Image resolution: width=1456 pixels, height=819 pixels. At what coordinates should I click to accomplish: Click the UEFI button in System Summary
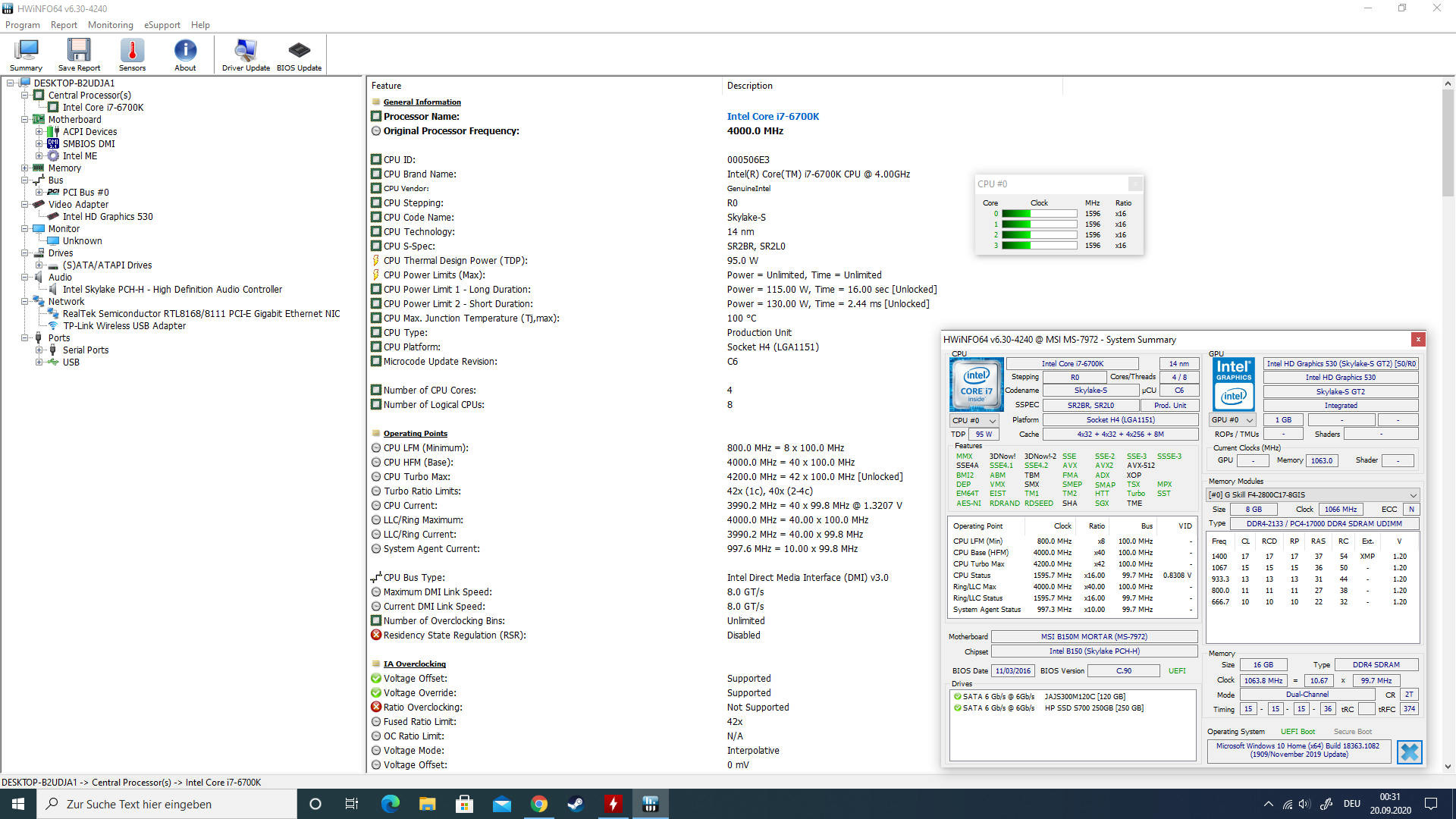[x=1176, y=670]
